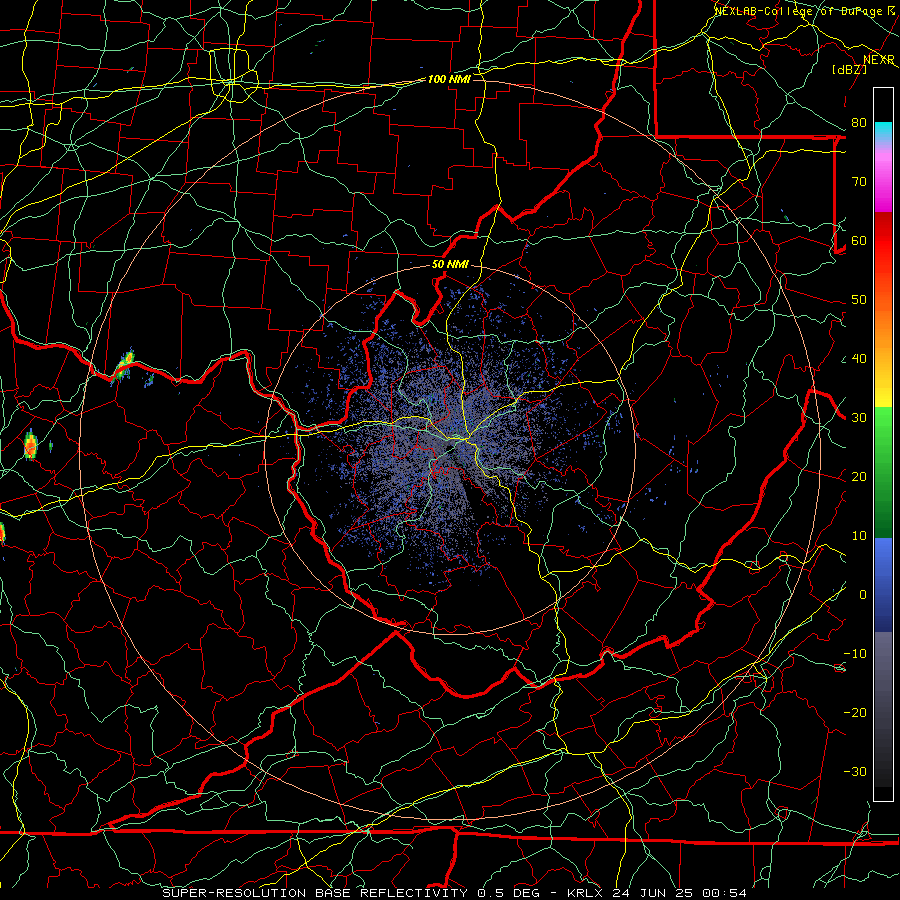Click the cyan top of the color bar

[x=883, y=133]
